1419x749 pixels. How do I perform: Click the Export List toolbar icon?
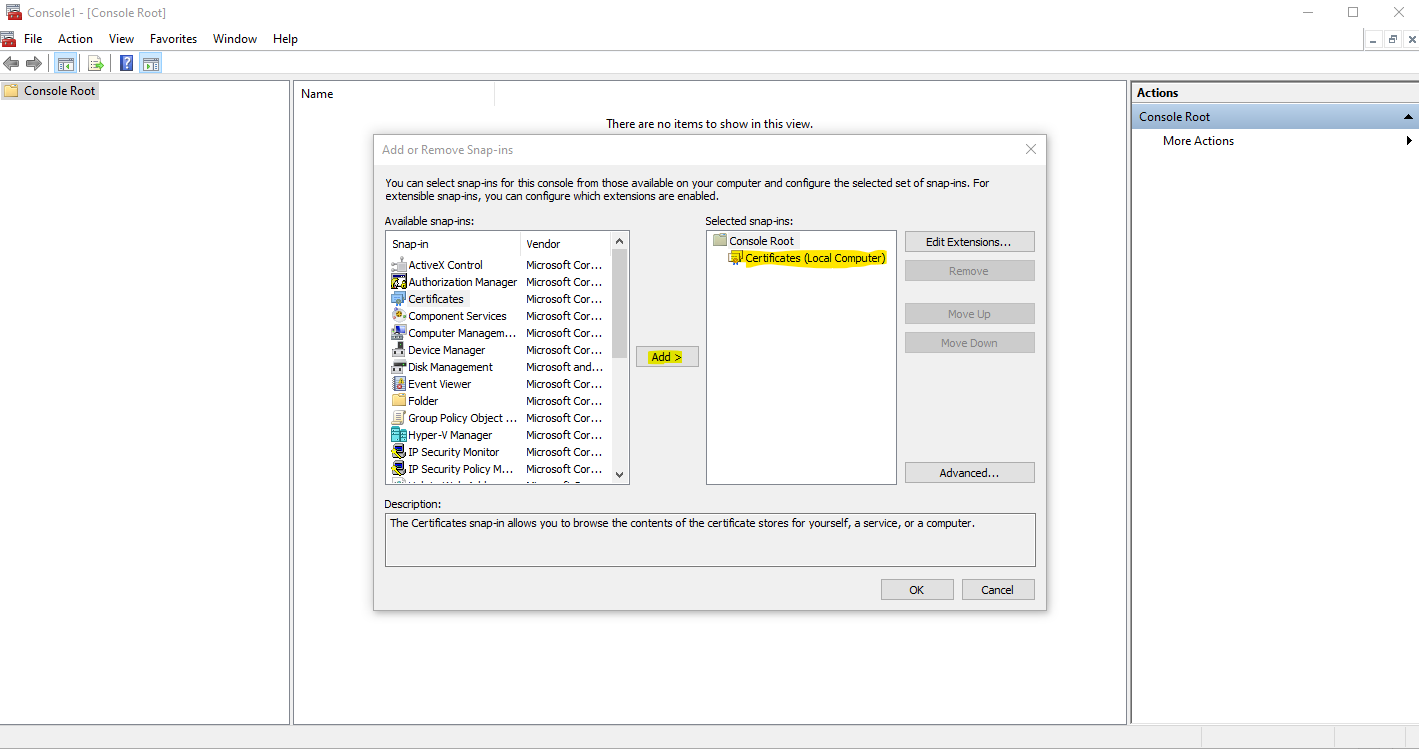point(96,62)
